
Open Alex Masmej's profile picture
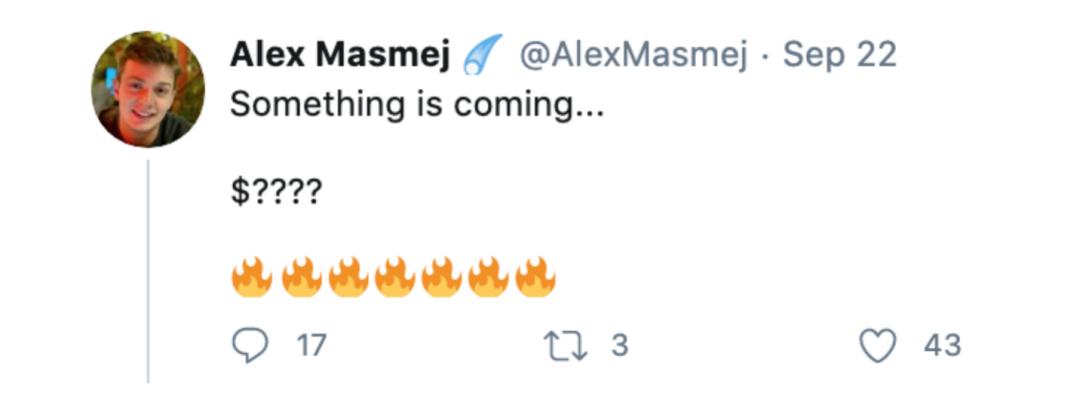[x=147, y=89]
